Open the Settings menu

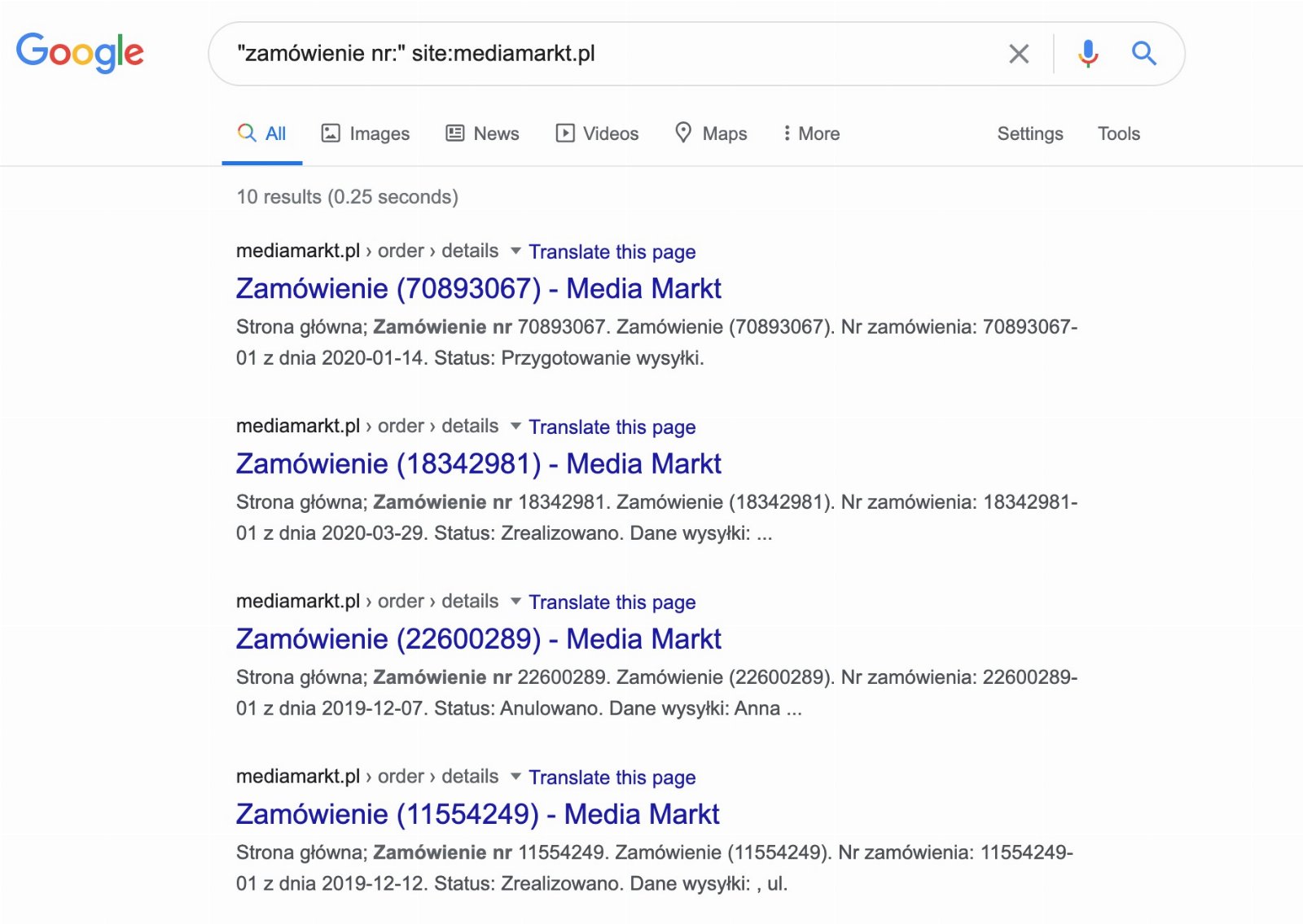click(1030, 134)
